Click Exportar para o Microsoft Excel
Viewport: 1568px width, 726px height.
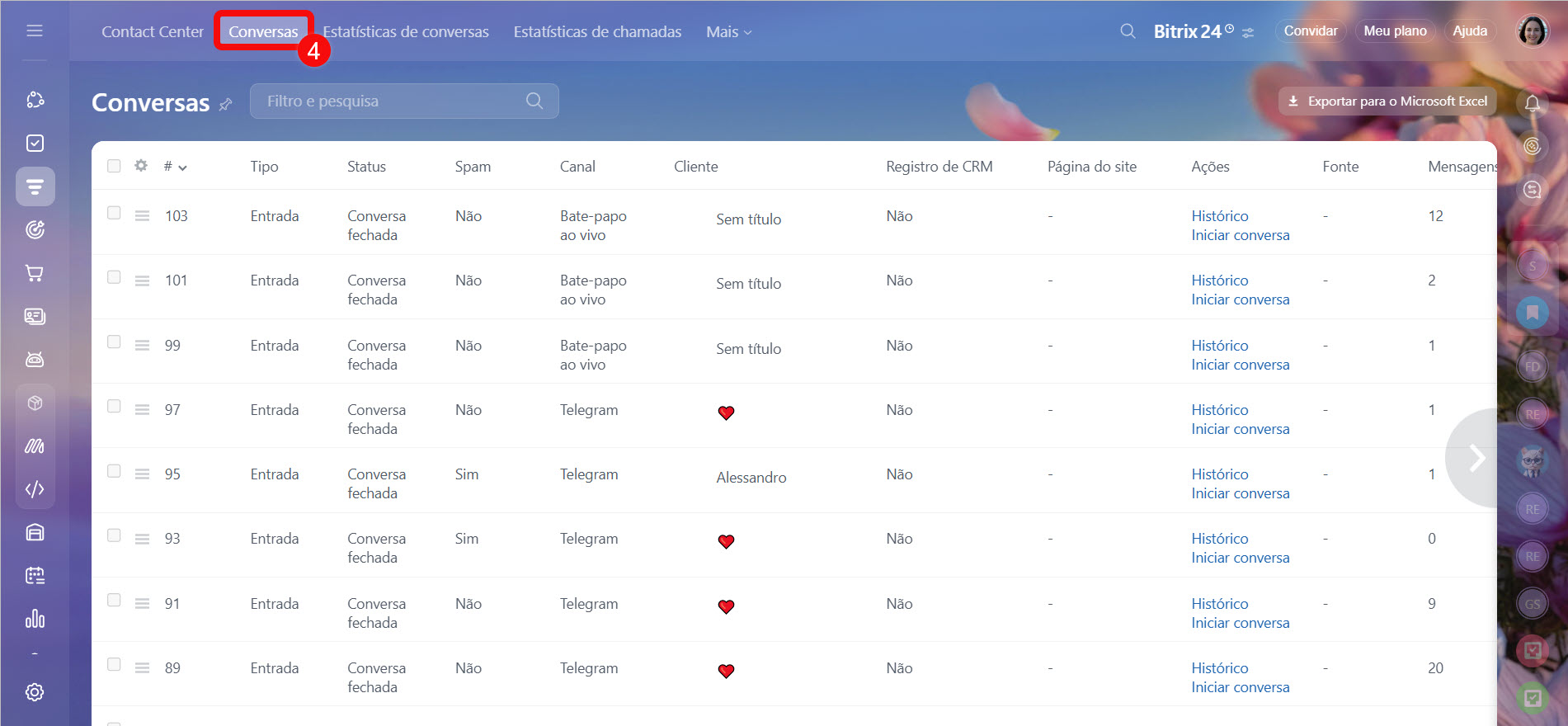(1387, 101)
